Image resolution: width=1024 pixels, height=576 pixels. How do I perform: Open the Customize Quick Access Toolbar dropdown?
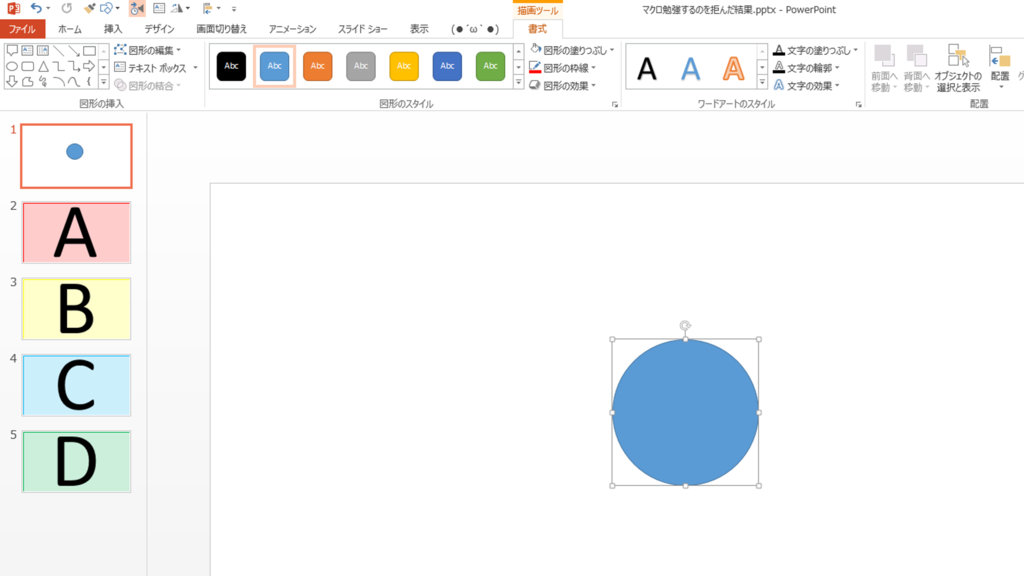pyautogui.click(x=234, y=9)
